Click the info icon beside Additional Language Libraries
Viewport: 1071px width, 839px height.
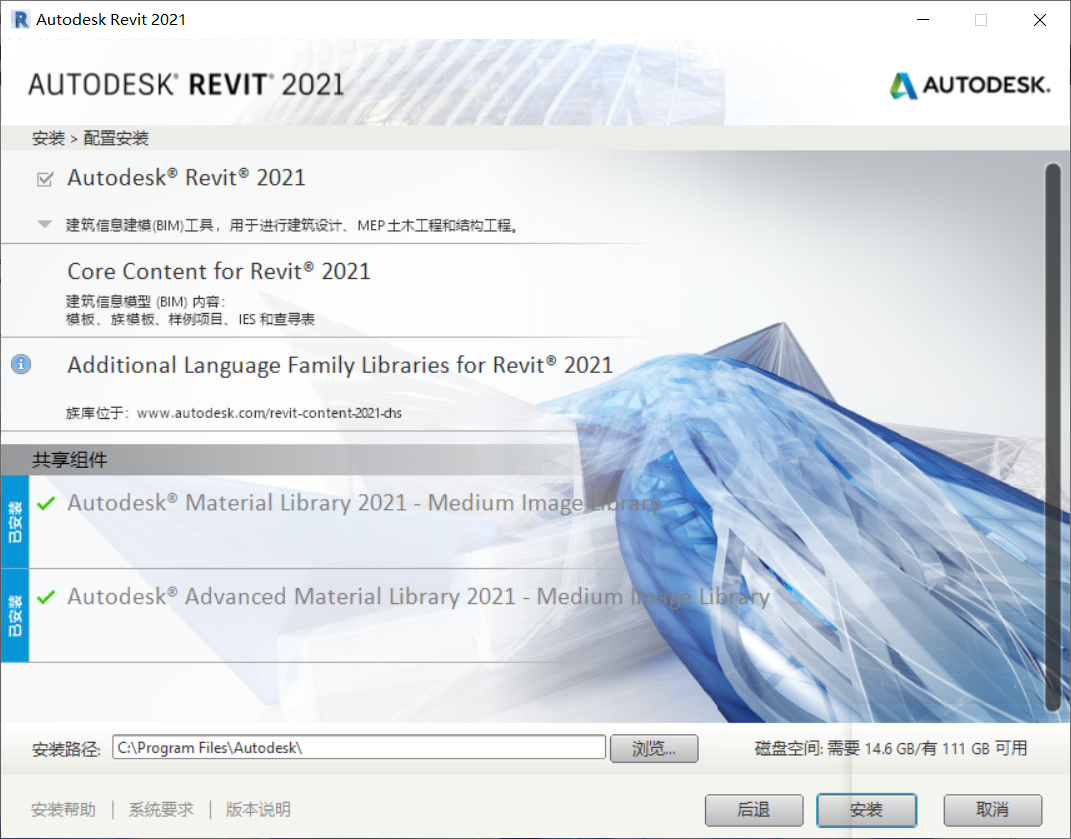(21, 364)
